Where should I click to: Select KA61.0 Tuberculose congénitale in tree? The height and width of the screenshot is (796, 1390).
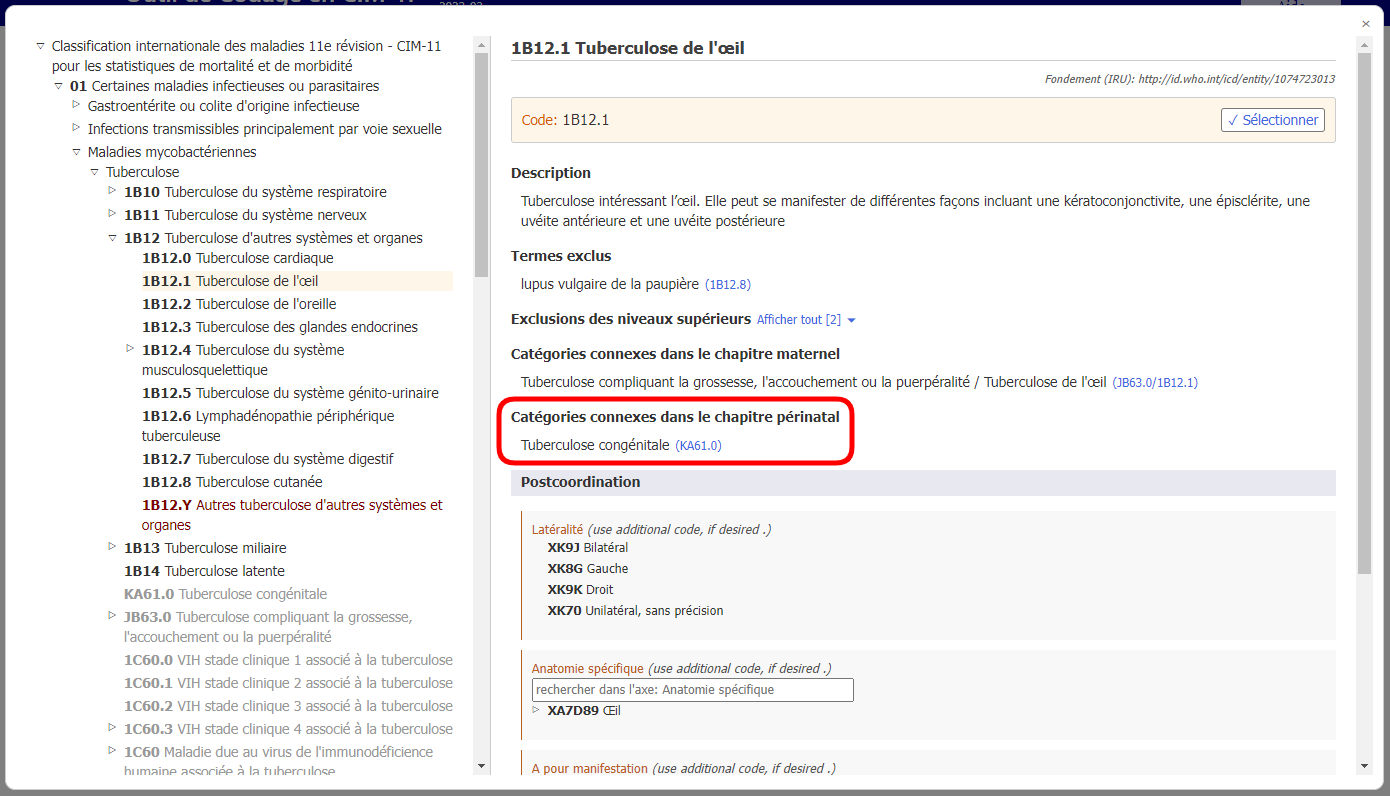(x=225, y=594)
